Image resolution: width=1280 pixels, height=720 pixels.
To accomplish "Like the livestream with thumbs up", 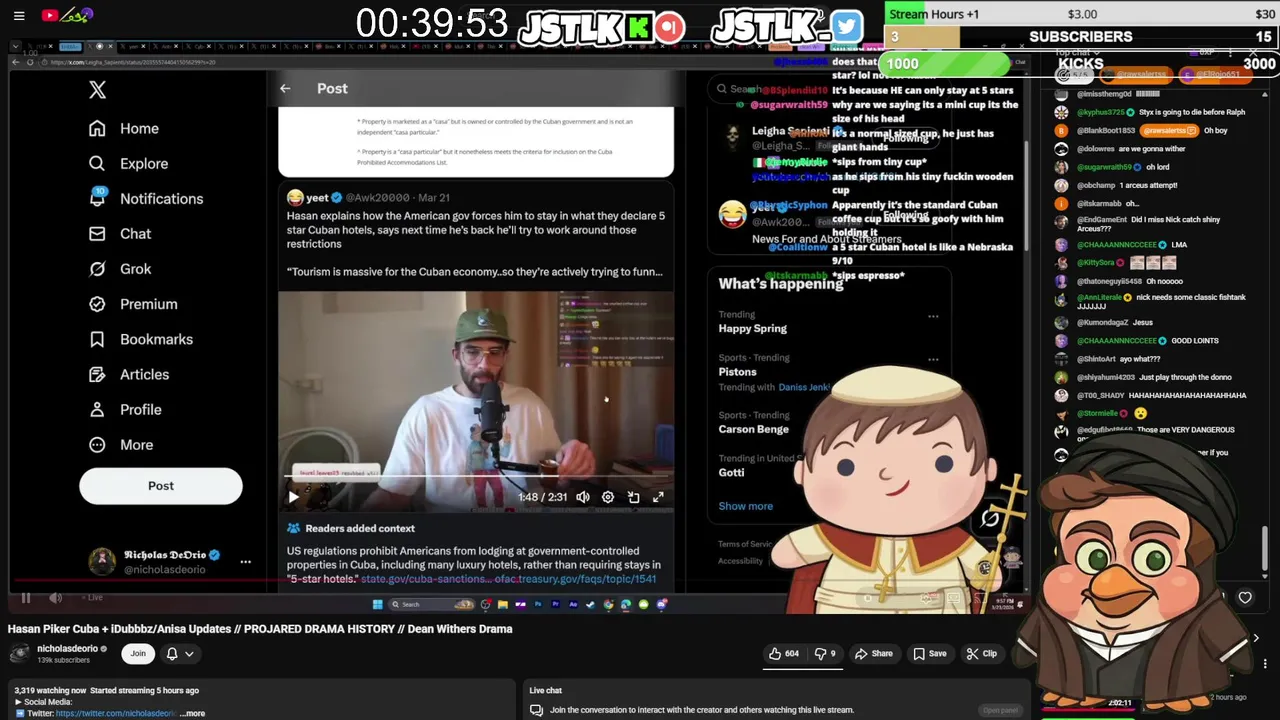I will point(783,654).
